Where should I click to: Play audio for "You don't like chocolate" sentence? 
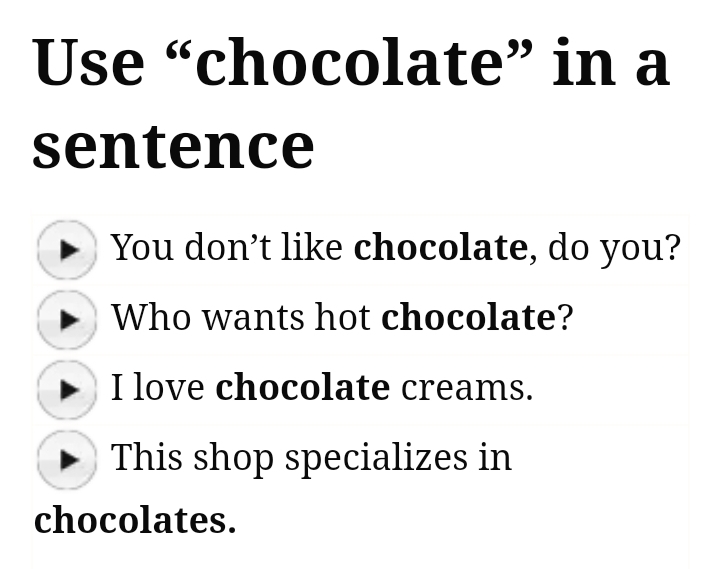click(67, 248)
